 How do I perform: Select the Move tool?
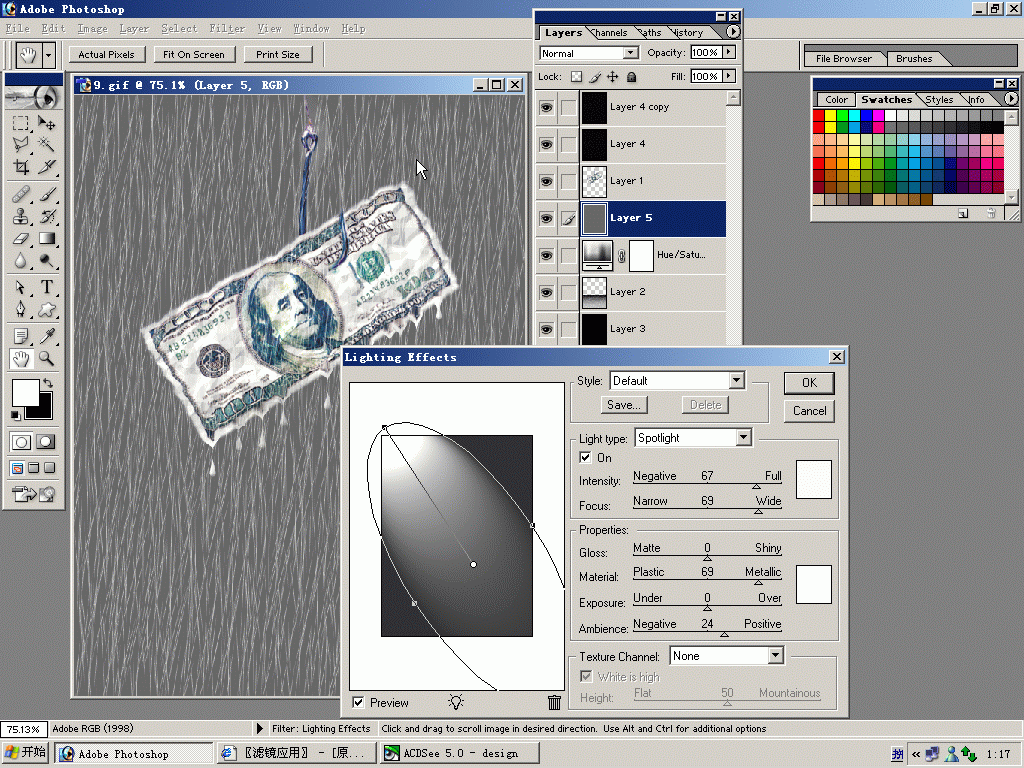tap(46, 123)
